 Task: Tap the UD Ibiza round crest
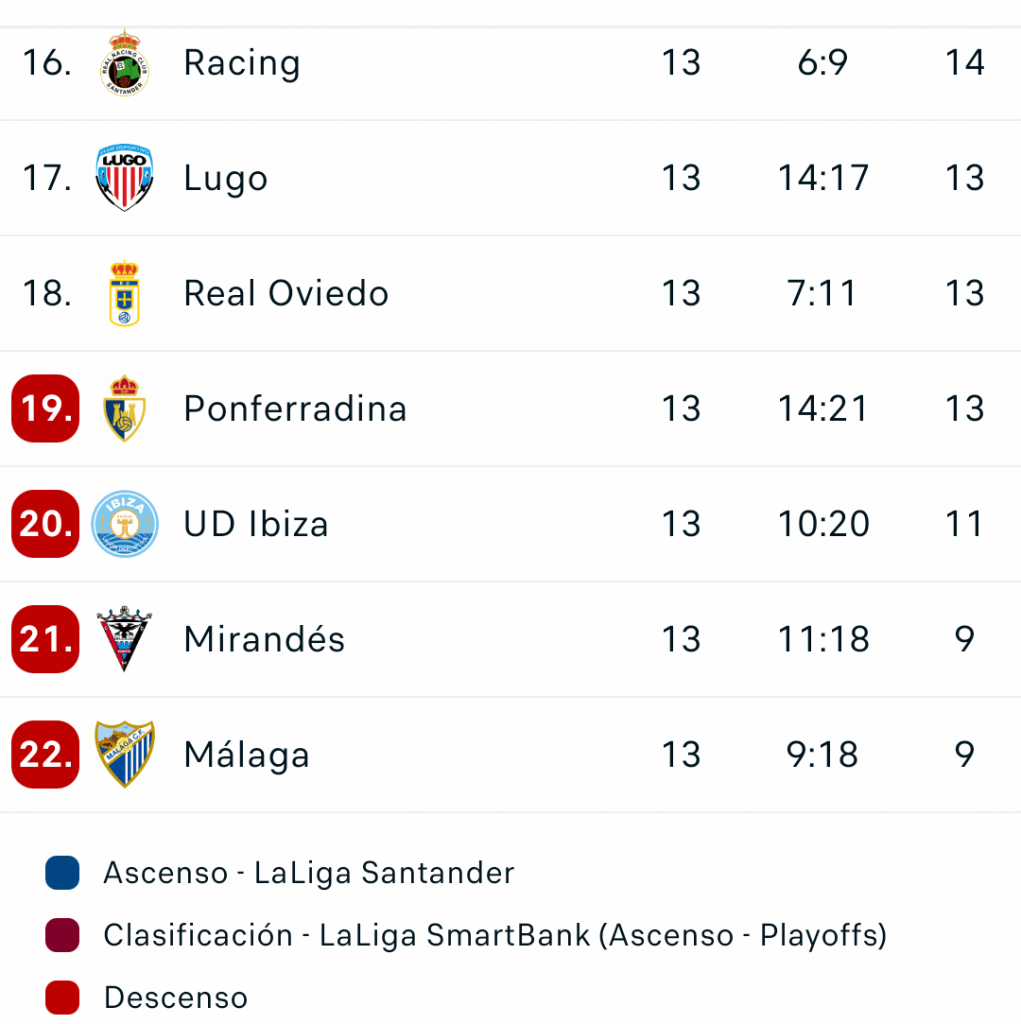pyautogui.click(x=125, y=524)
